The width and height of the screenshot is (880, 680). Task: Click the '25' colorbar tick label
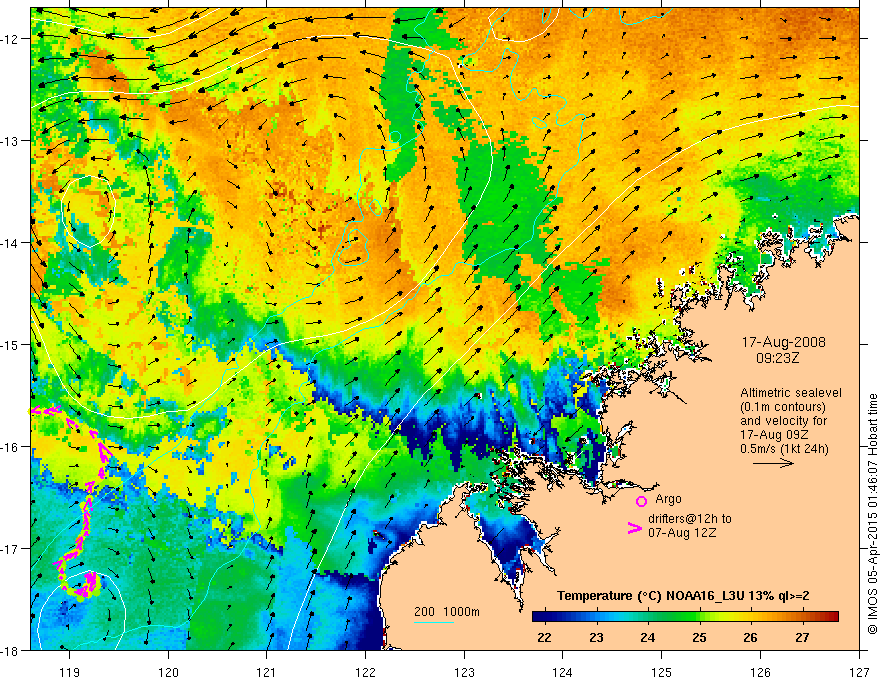click(x=699, y=637)
